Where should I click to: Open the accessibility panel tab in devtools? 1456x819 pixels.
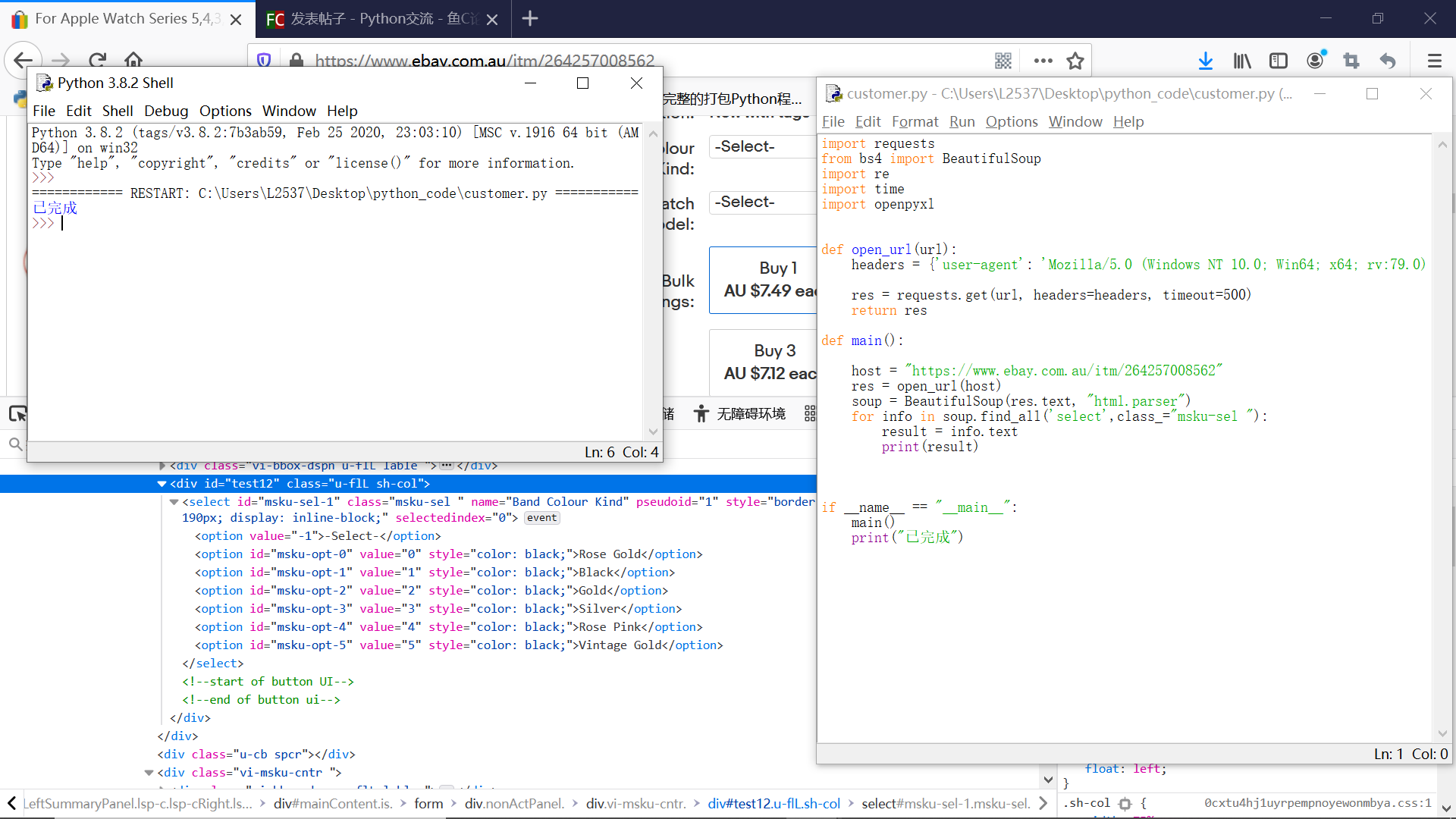(739, 414)
